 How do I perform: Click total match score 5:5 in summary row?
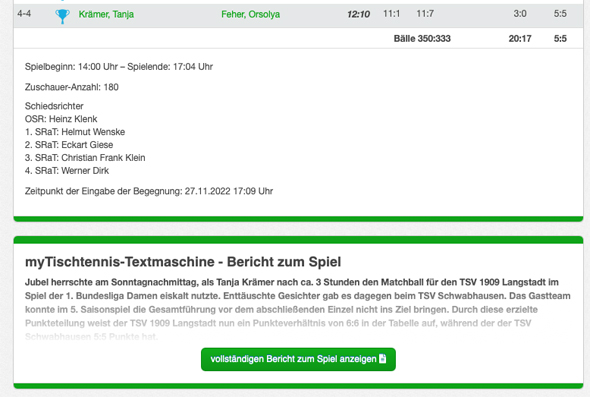click(x=560, y=38)
